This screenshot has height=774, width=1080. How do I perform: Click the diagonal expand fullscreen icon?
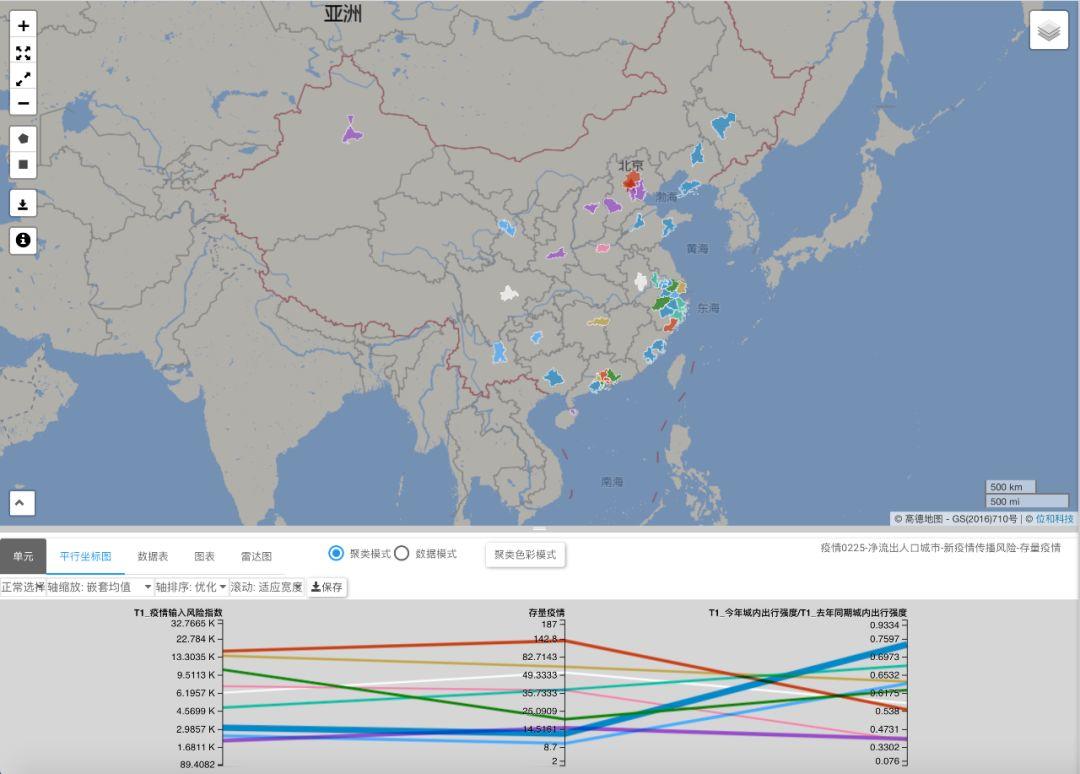click(23, 79)
